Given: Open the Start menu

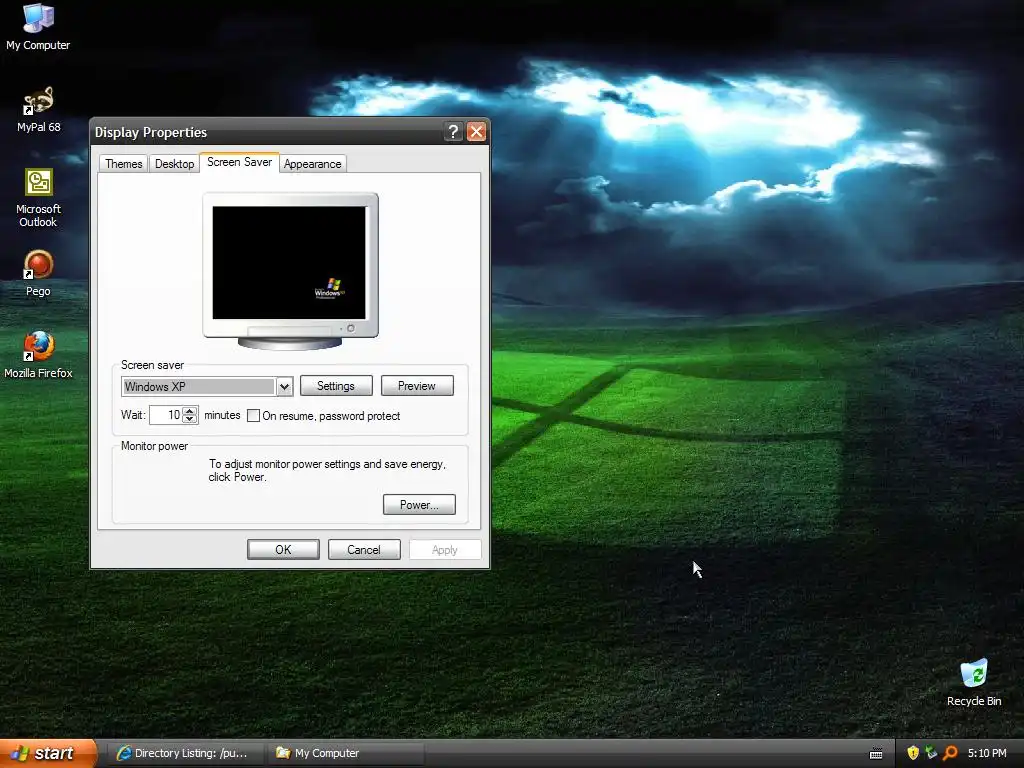Looking at the screenshot, I should tap(48, 753).
